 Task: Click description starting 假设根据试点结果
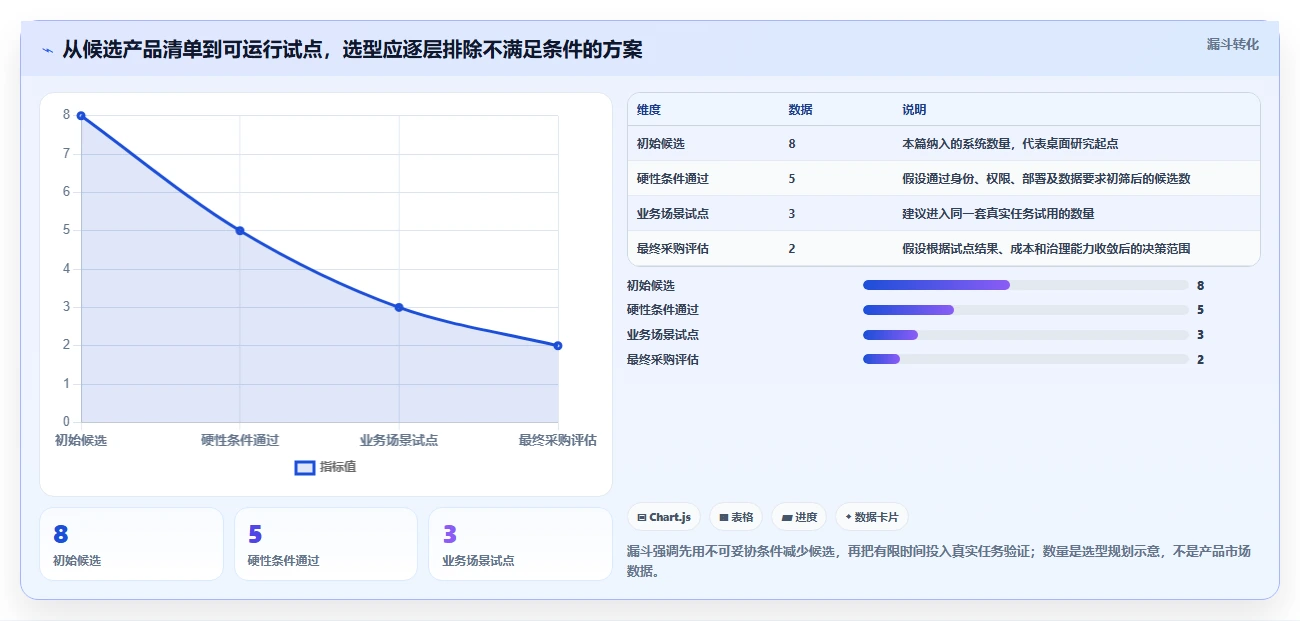point(1046,249)
